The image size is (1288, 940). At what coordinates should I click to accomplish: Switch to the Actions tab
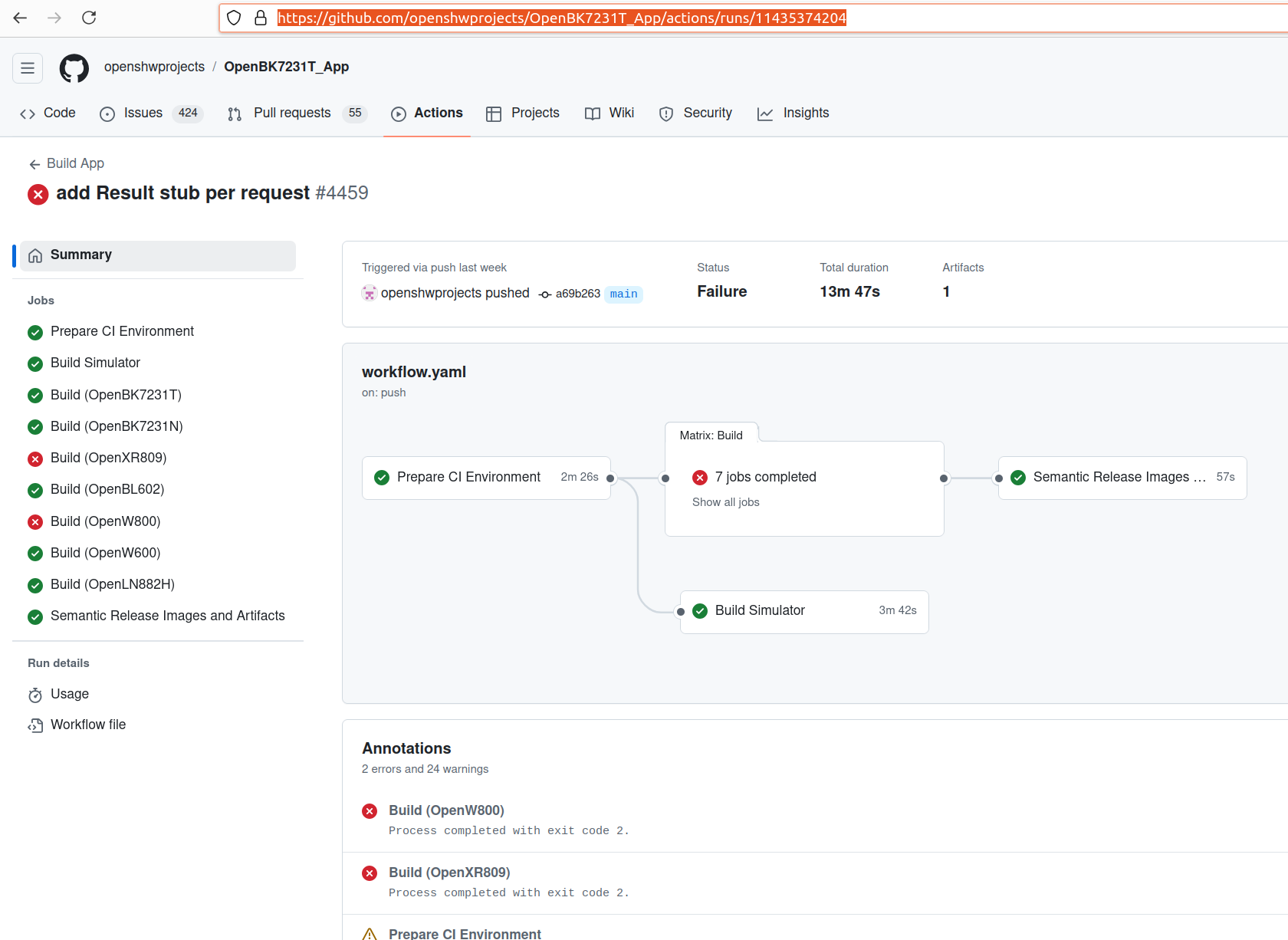pos(427,113)
